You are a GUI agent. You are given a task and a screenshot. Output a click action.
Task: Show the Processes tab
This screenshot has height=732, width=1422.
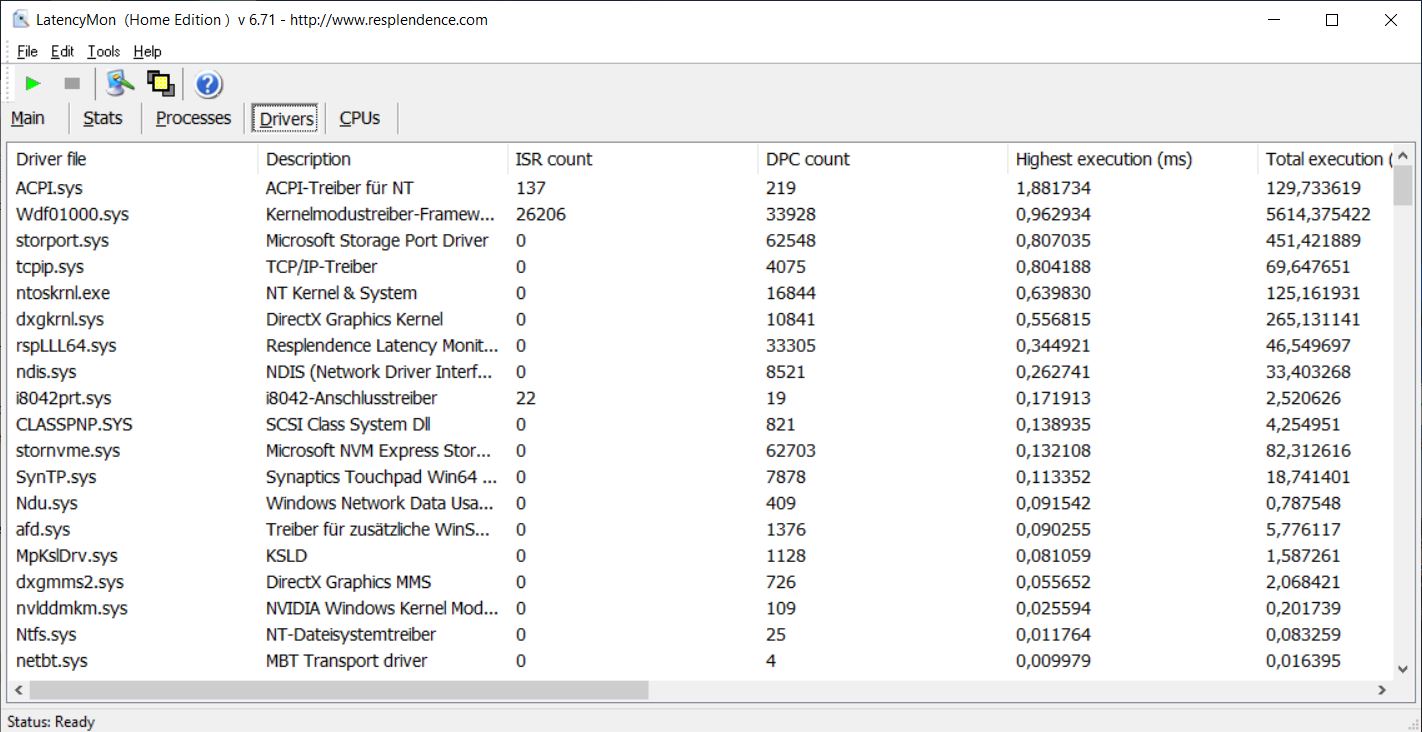193,118
